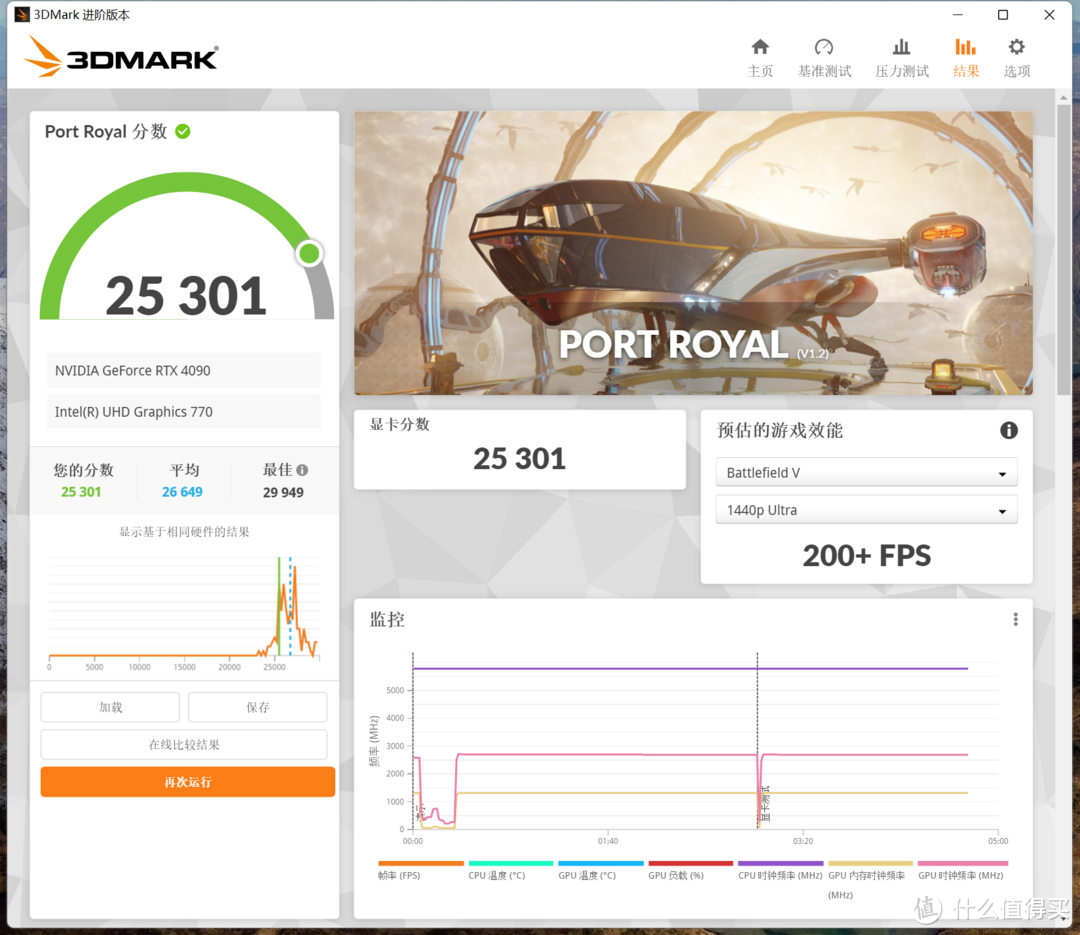
Task: Click the 3DMark title bar app icon
Action: (x=21, y=14)
